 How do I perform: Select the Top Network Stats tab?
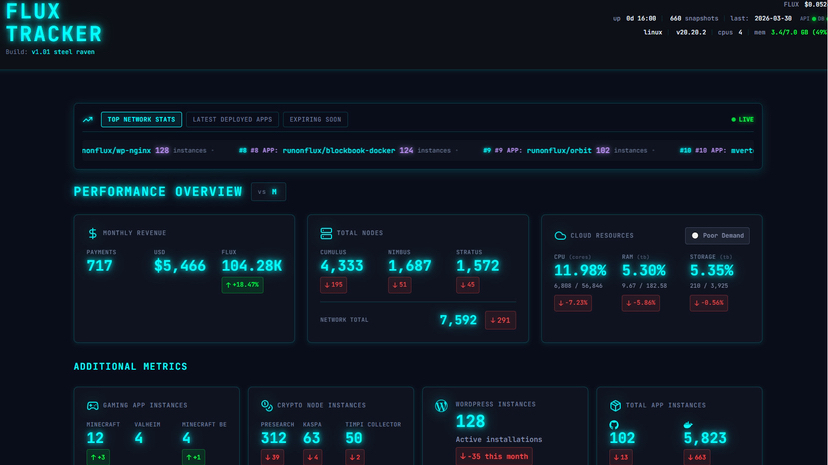pos(141,119)
